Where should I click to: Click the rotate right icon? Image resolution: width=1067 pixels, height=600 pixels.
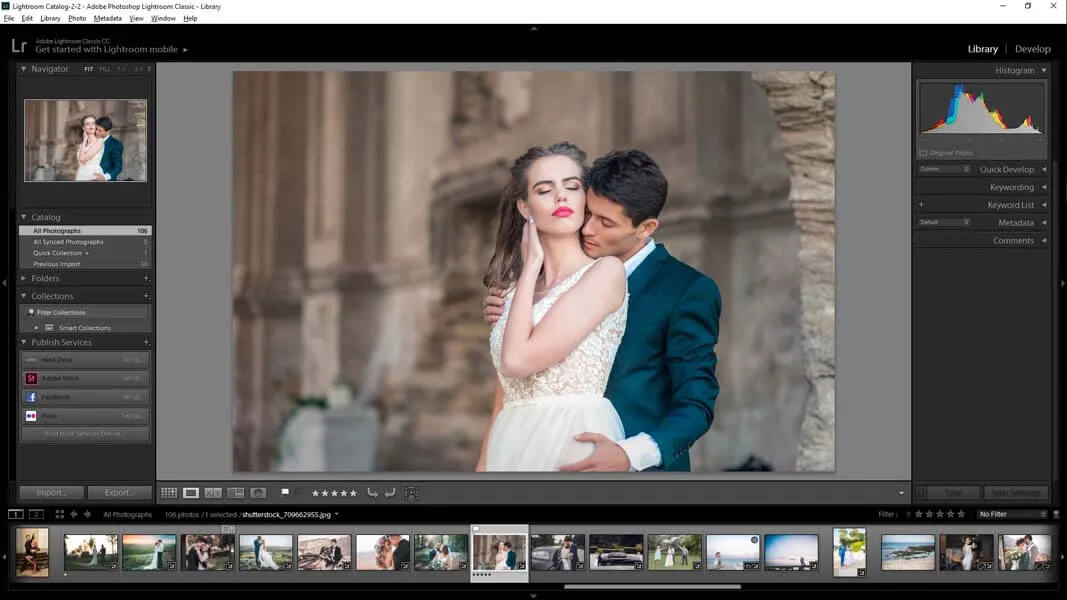391,492
